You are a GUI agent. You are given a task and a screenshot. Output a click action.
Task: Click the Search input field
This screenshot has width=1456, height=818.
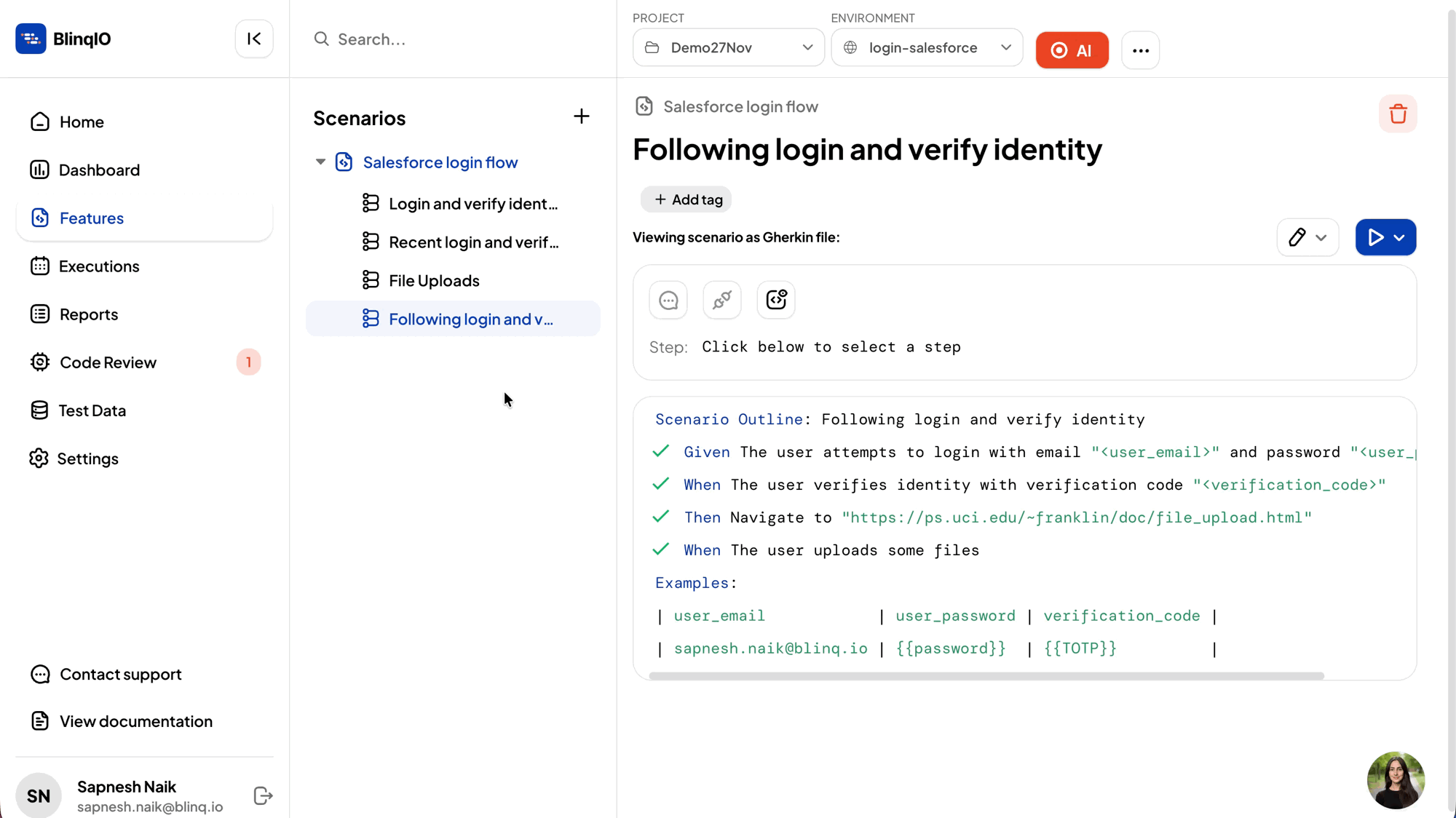(451, 39)
